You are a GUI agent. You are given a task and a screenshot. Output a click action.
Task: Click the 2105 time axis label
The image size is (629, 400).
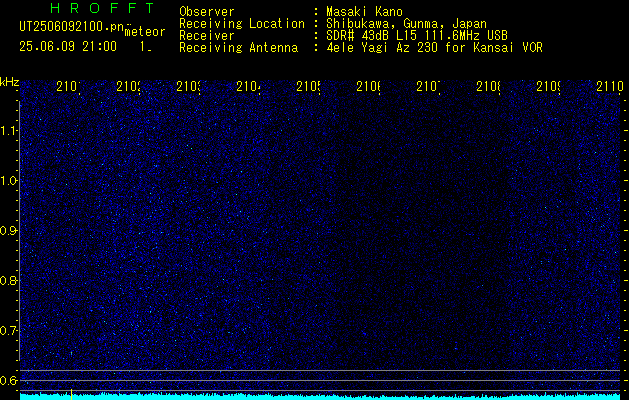[x=308, y=87]
